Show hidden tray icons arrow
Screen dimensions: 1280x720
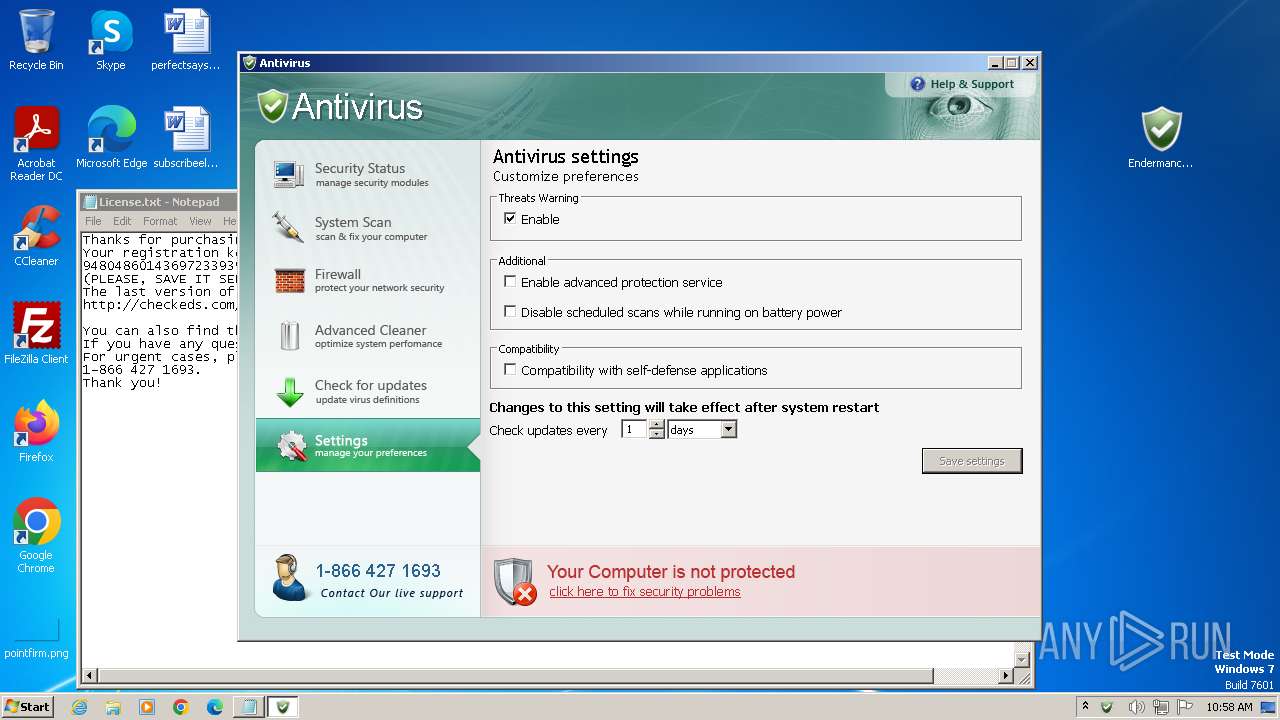coord(1085,706)
